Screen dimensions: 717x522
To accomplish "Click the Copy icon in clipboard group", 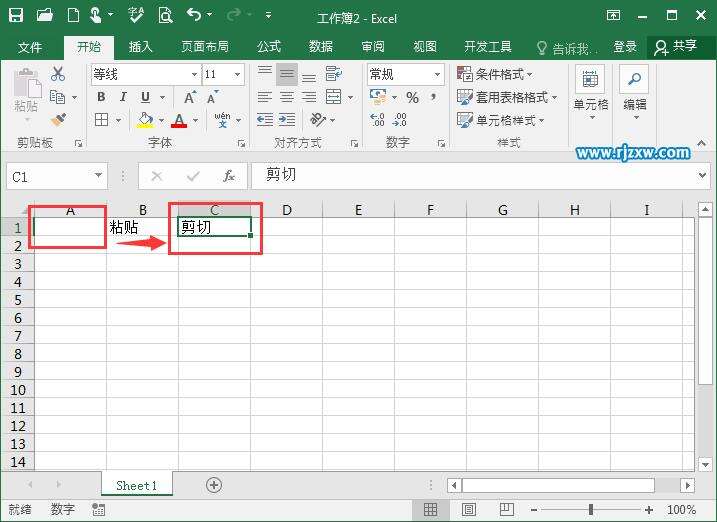I will click(58, 97).
